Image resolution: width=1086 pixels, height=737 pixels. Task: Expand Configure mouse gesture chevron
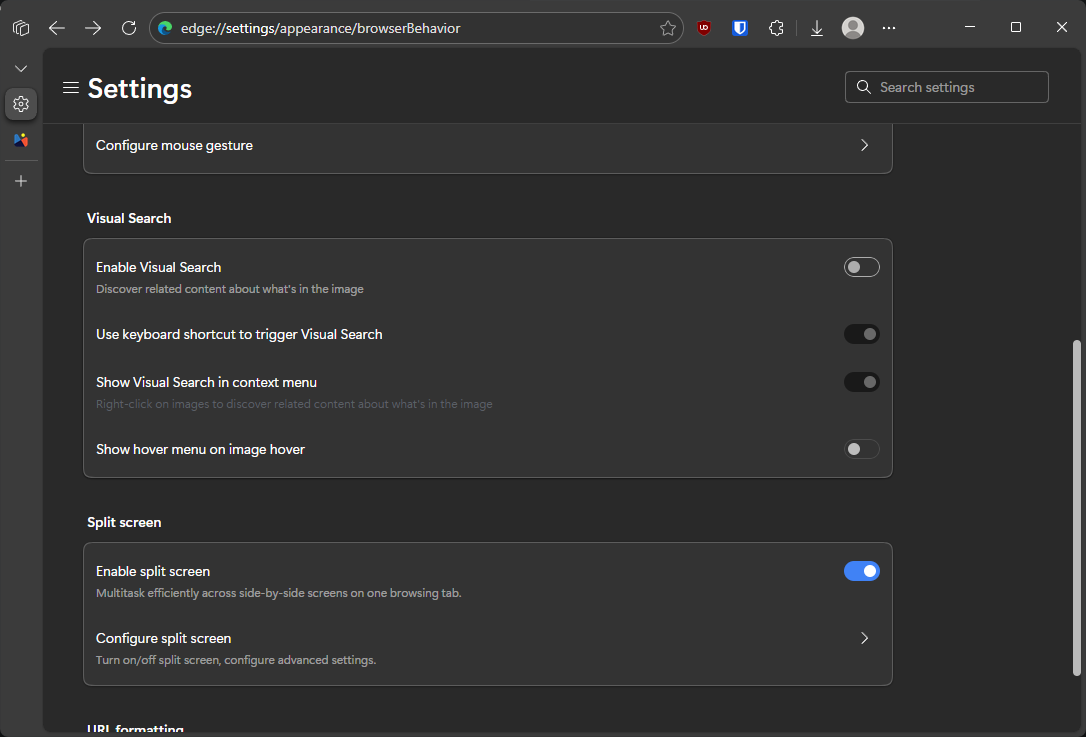(864, 145)
